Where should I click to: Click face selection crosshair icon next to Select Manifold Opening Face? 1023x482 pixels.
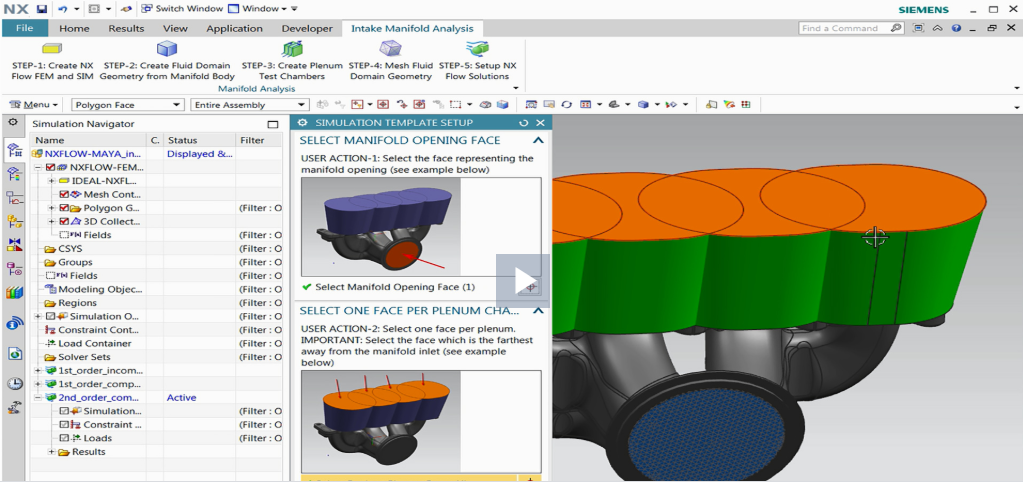coord(531,287)
